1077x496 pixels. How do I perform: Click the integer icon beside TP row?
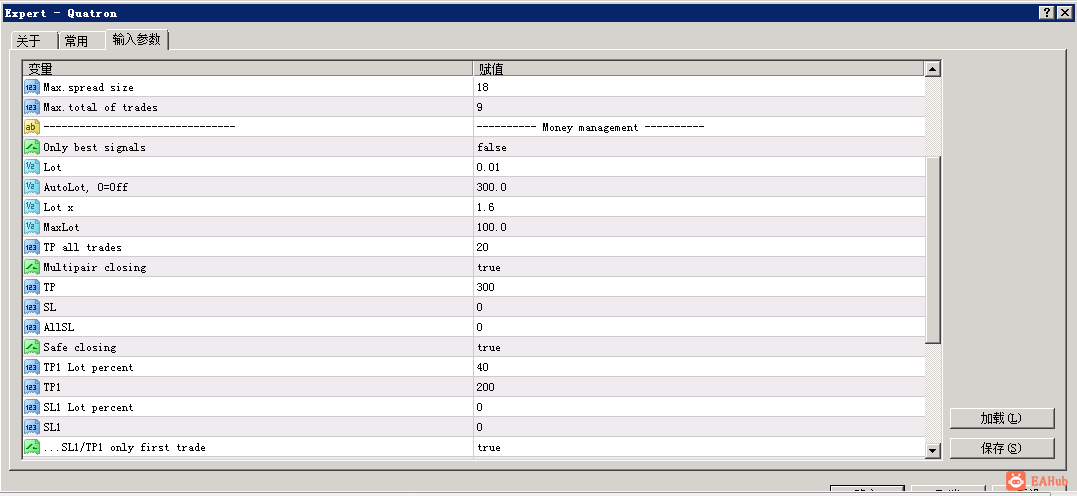pos(32,287)
